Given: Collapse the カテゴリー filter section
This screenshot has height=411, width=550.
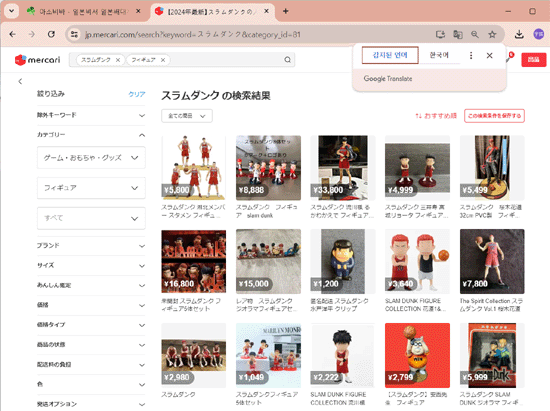Looking at the screenshot, I should 91,135.
